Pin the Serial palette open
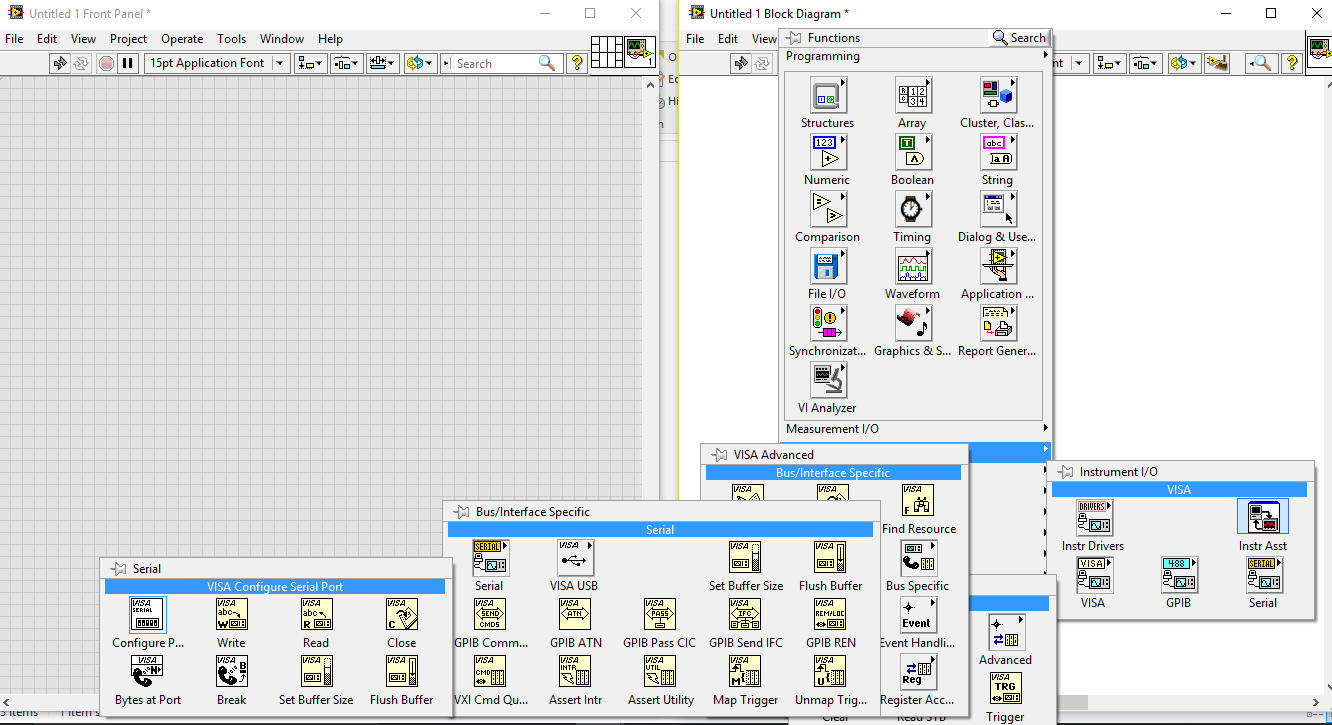 [118, 569]
